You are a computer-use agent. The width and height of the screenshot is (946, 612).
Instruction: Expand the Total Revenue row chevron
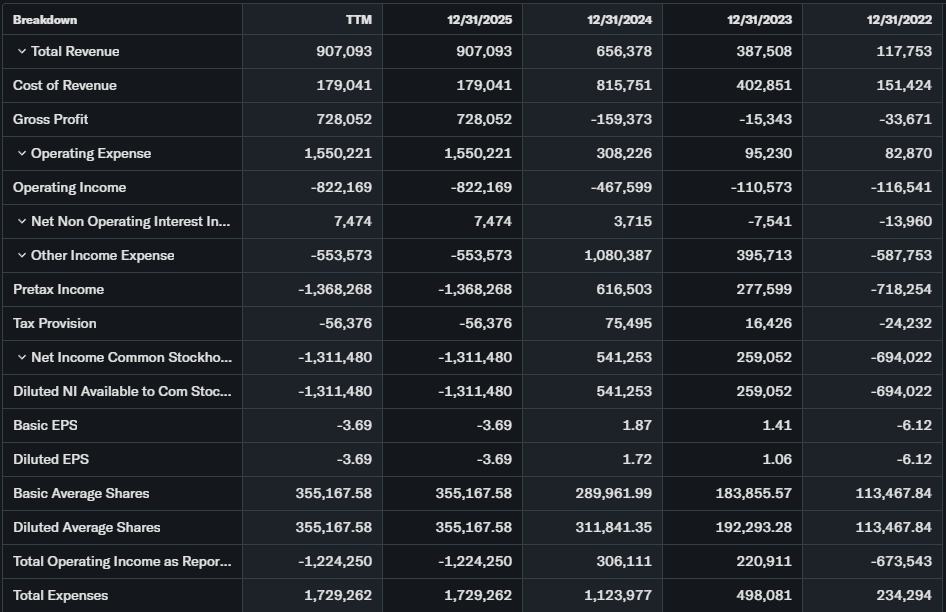[22, 52]
